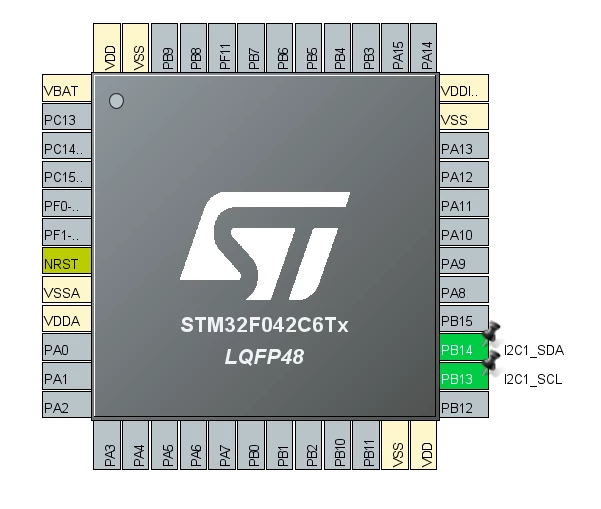Select pin PB3
The image size is (601, 509).
coord(366,48)
